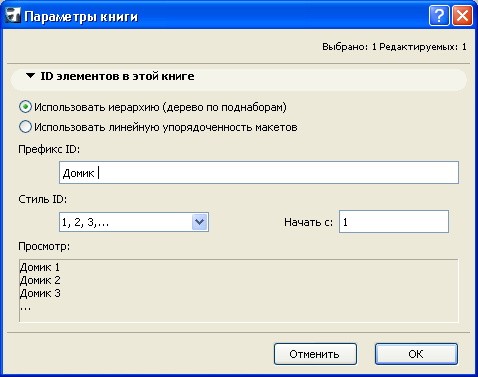Select 'Использовать иерархию' radio button

(25, 107)
